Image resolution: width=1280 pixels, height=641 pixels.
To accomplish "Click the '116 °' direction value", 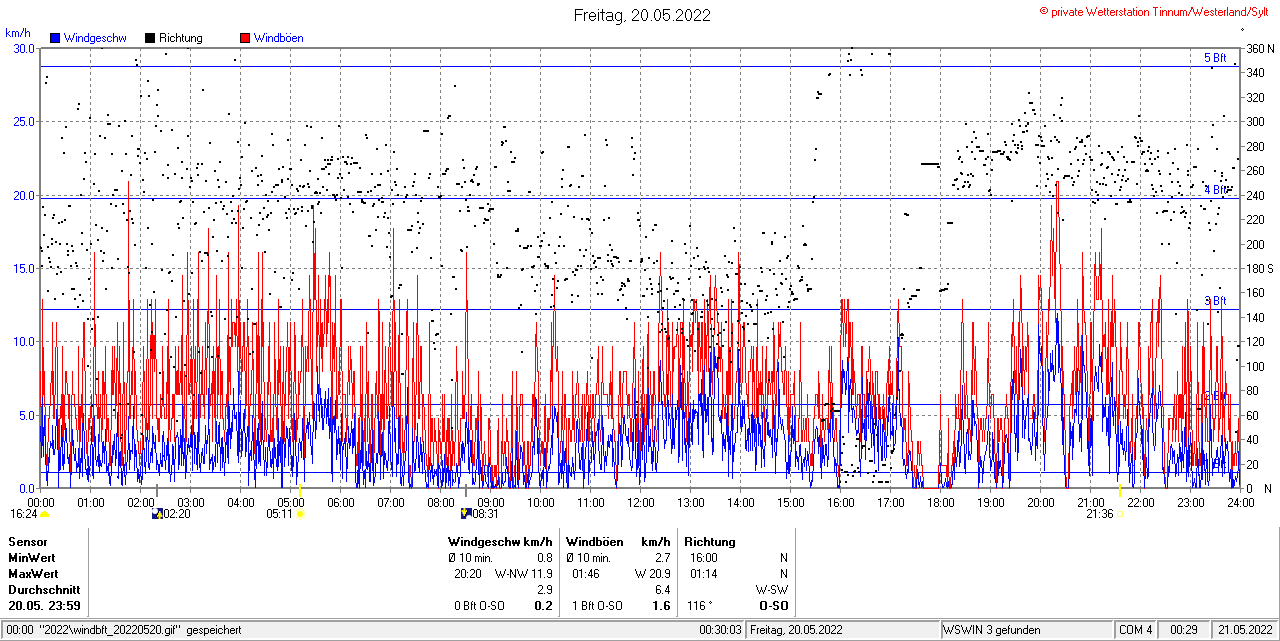I will (x=699, y=606).
